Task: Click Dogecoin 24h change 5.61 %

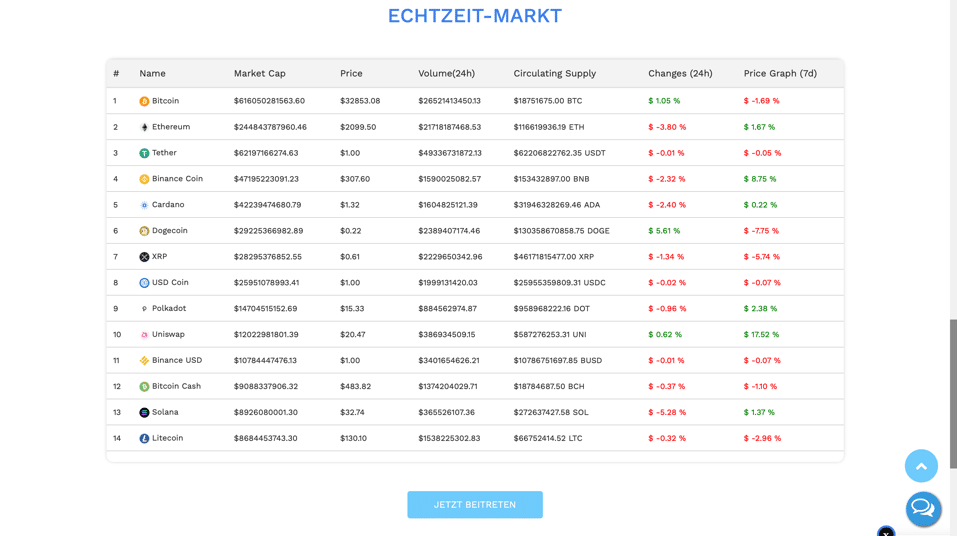Action: [664, 231]
